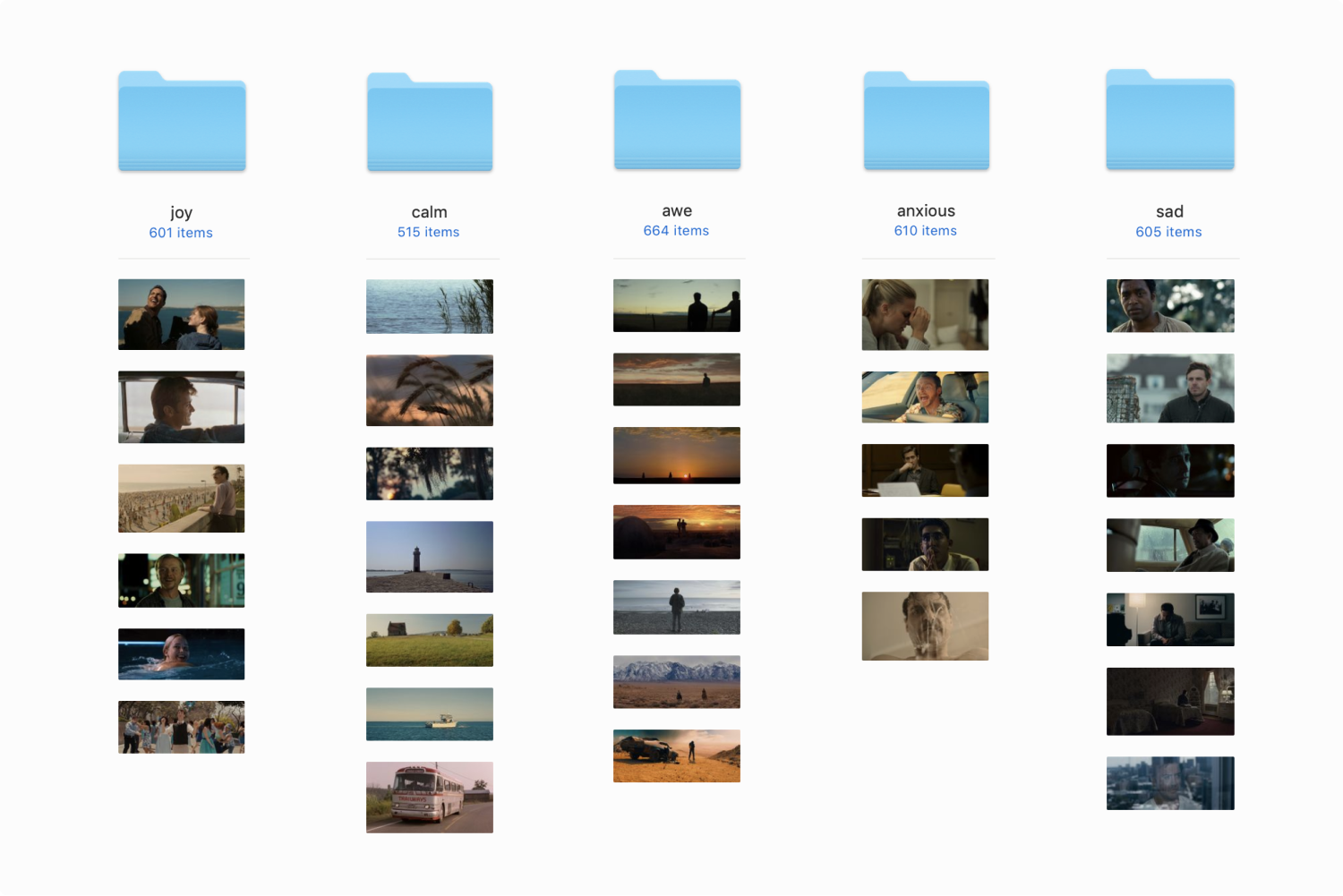Select the woman covering face thumbnail in anxious
1343x896 pixels.
[925, 315]
